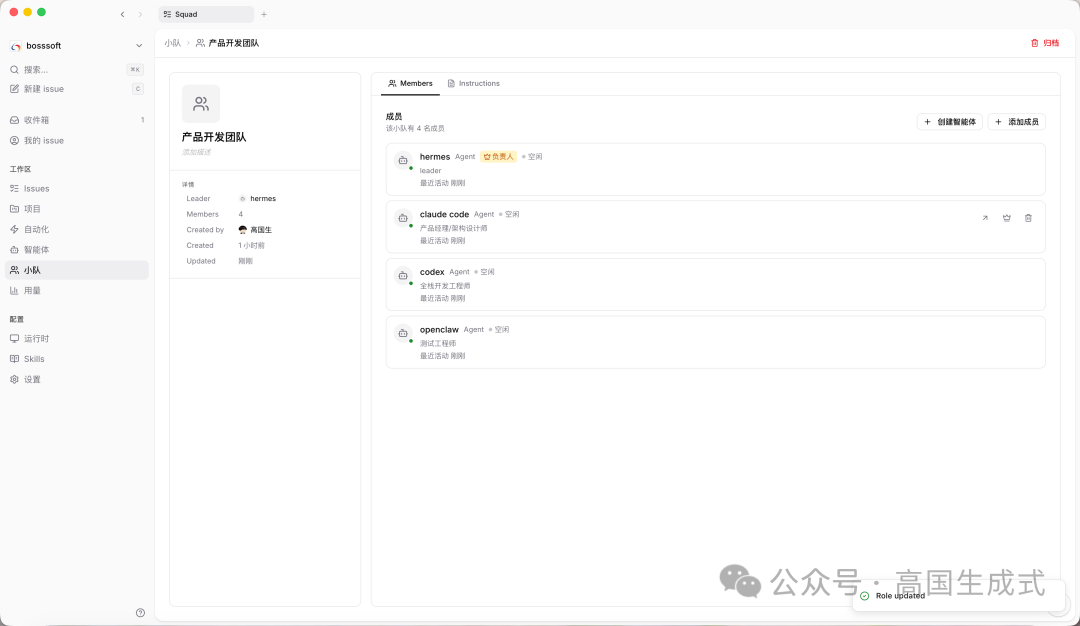The image size is (1080, 626).
Task: Open a new tab with plus icon
Action: [x=264, y=14]
